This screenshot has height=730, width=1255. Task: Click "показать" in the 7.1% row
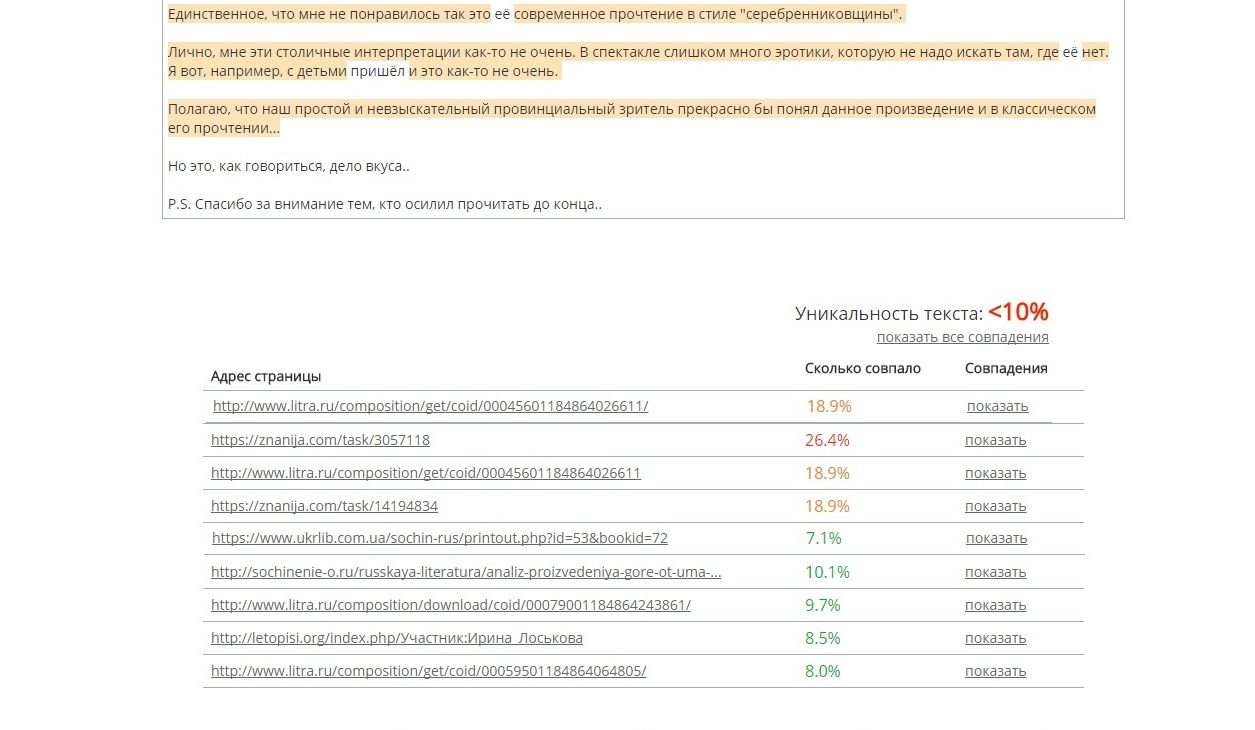(x=996, y=538)
